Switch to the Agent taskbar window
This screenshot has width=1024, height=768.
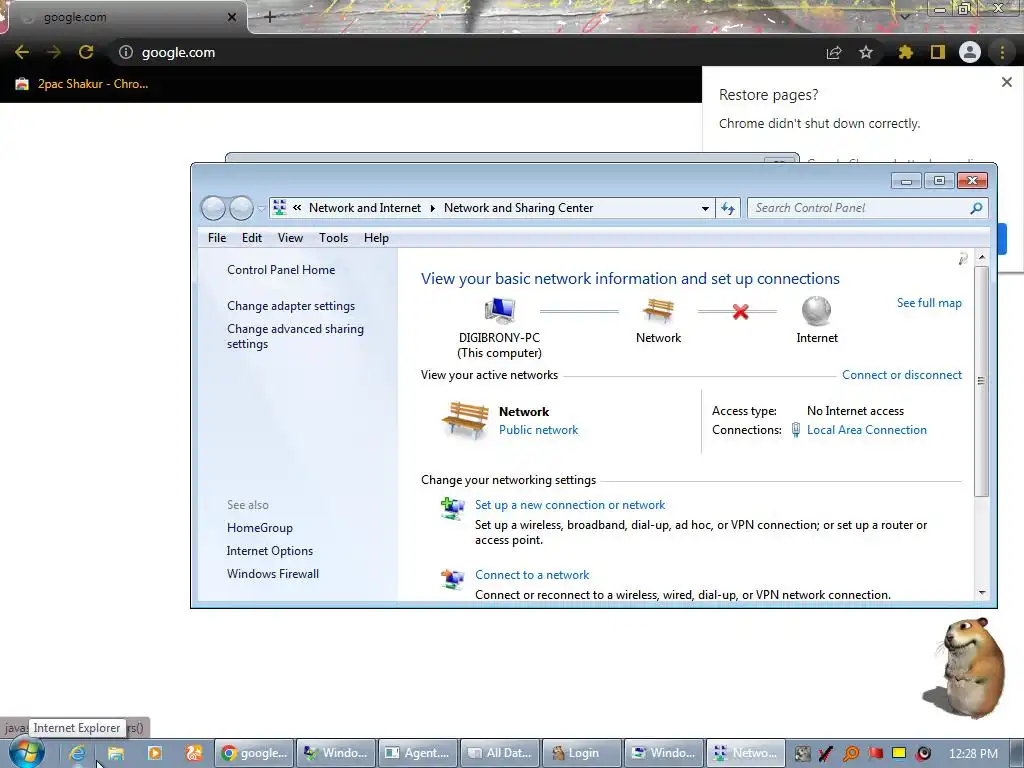(x=418, y=753)
